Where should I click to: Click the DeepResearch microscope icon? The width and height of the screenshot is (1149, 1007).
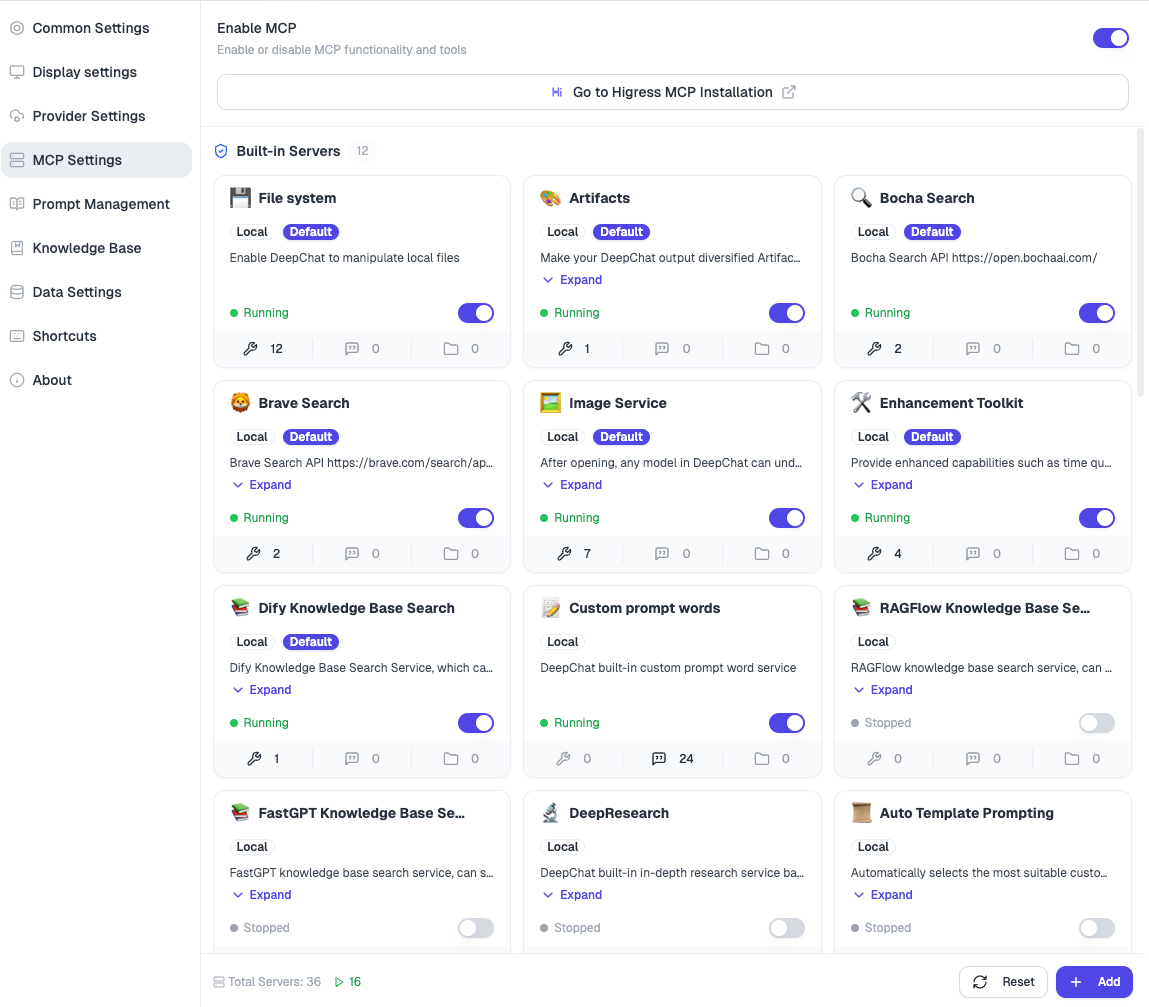[x=550, y=813]
